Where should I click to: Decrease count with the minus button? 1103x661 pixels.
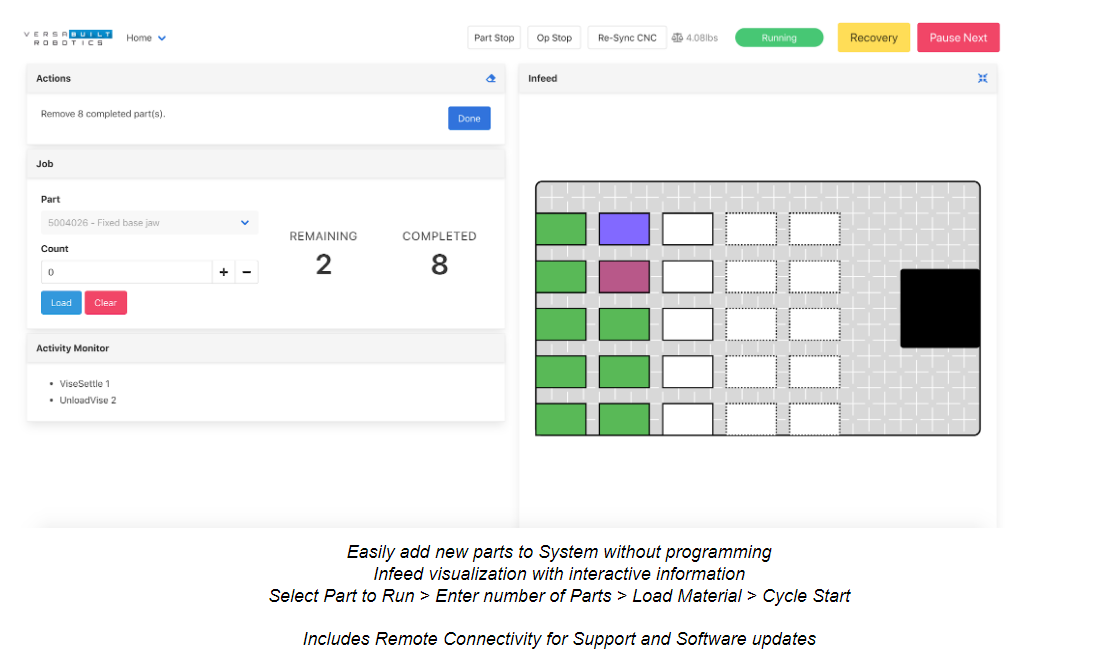coord(246,272)
